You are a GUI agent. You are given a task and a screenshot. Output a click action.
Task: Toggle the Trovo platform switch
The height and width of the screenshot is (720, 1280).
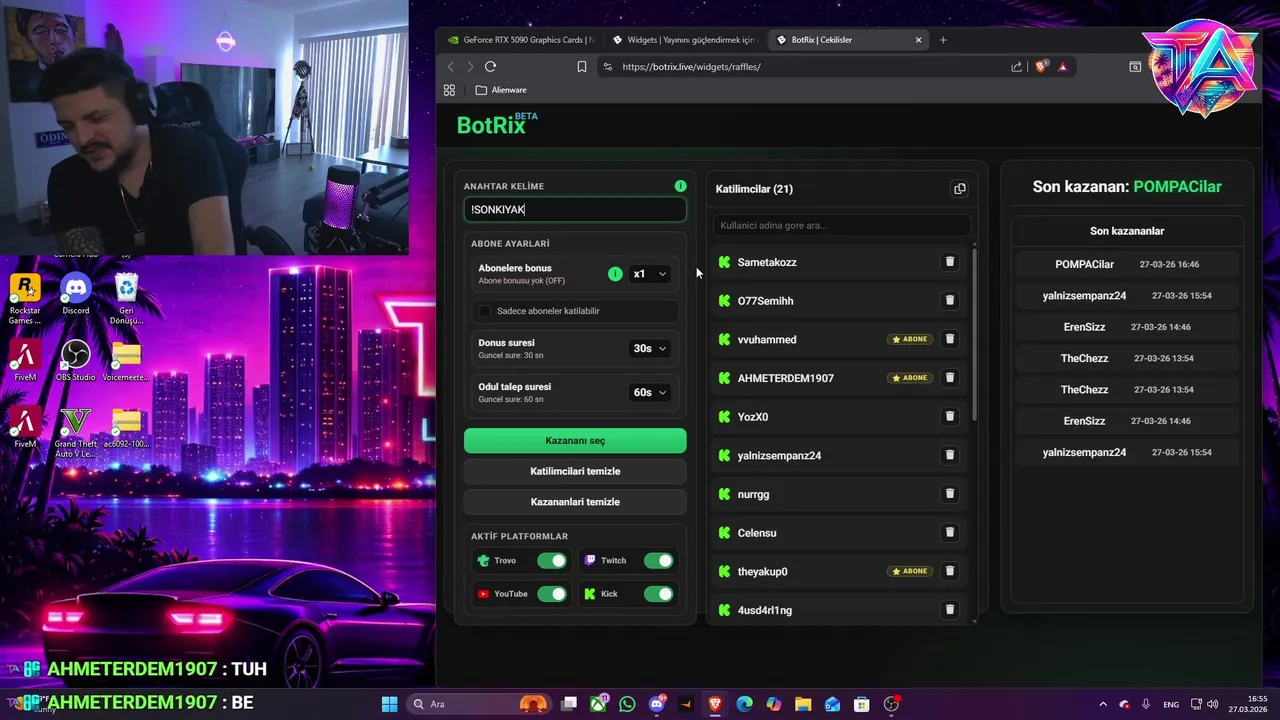pyautogui.click(x=551, y=561)
